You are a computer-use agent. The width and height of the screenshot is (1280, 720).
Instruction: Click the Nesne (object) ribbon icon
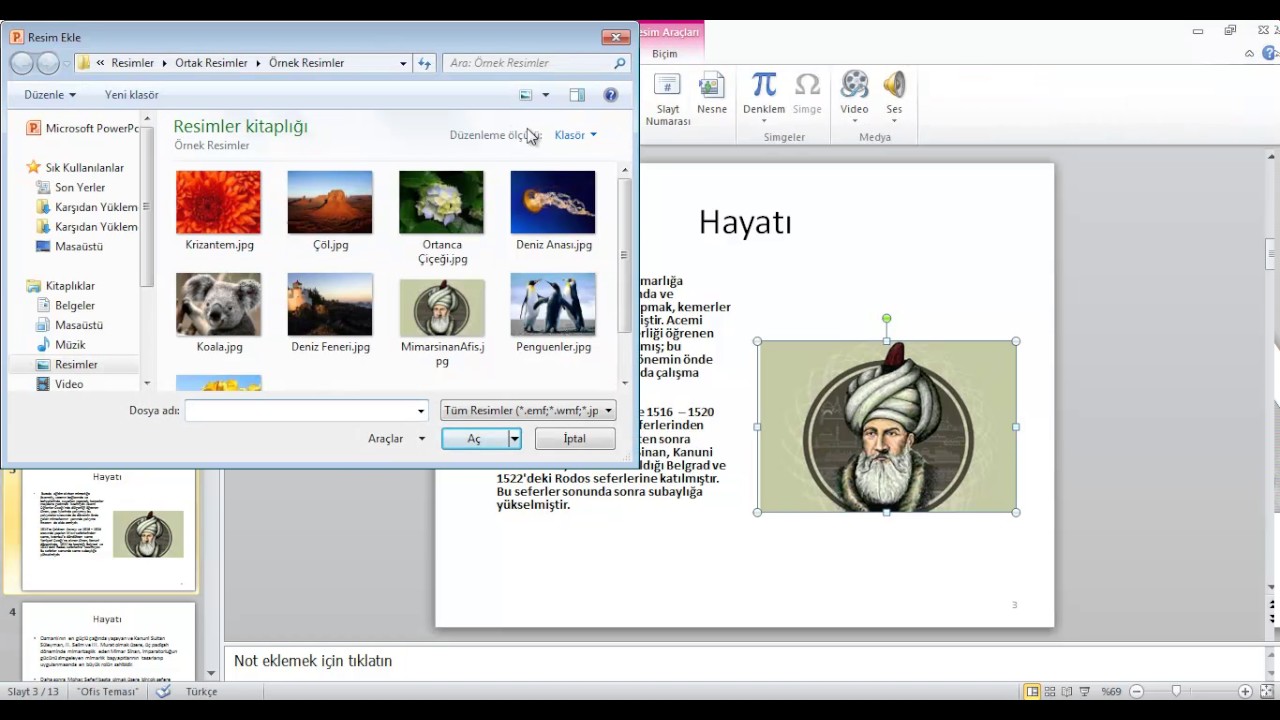(x=712, y=94)
